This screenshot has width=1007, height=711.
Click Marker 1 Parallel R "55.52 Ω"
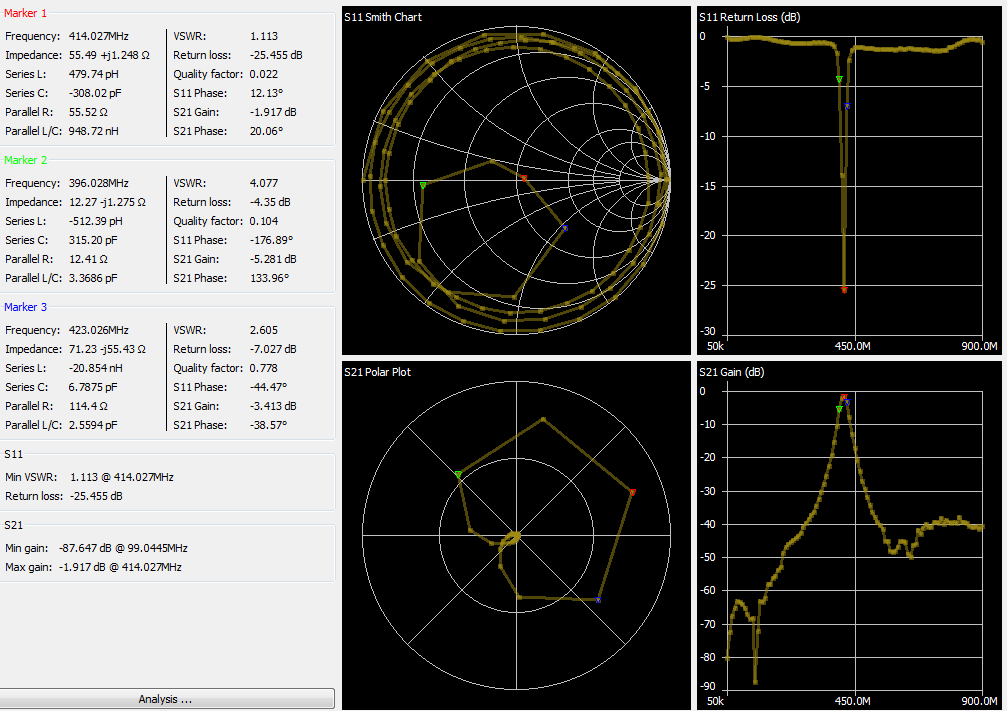(x=88, y=112)
